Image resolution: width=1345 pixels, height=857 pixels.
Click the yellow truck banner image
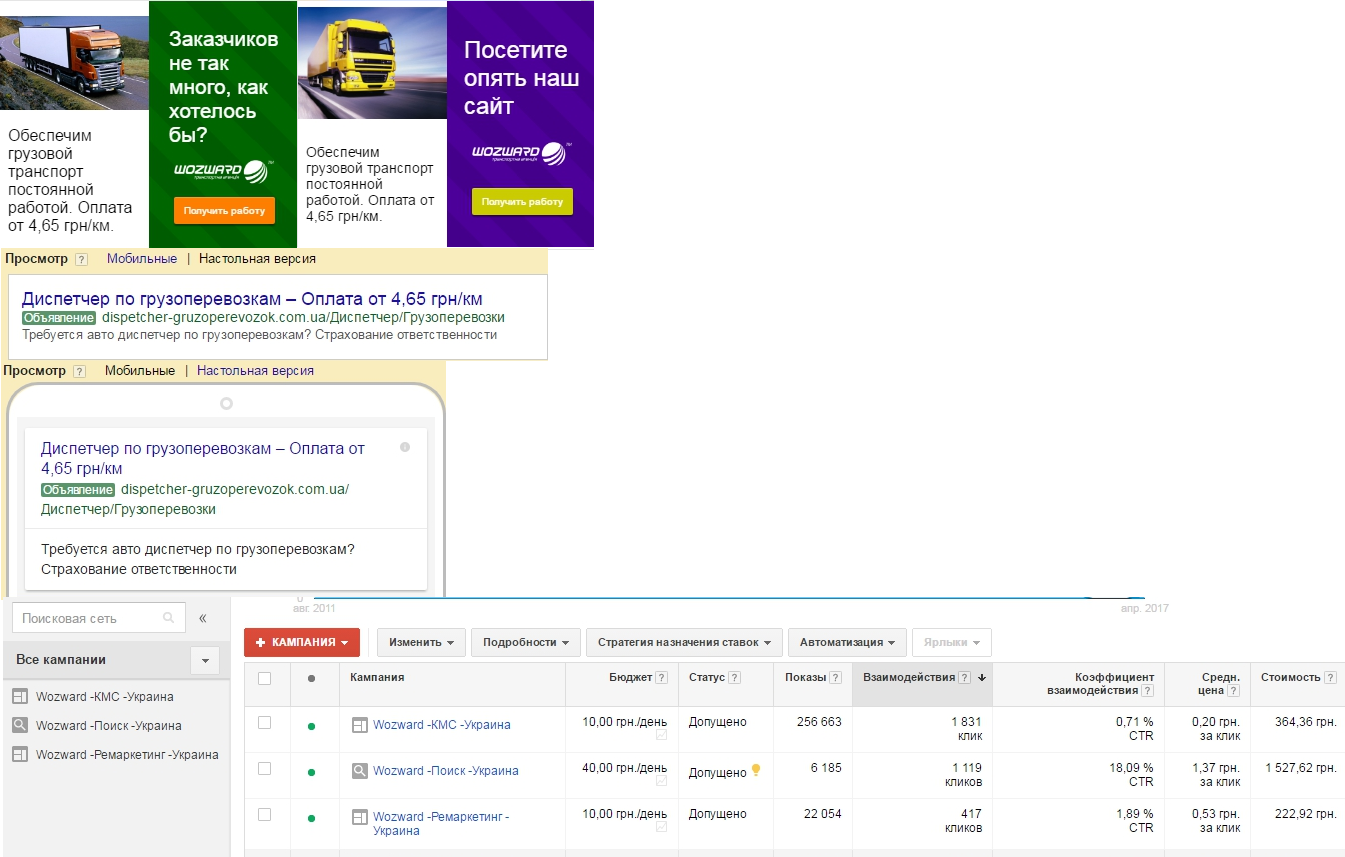(x=372, y=63)
